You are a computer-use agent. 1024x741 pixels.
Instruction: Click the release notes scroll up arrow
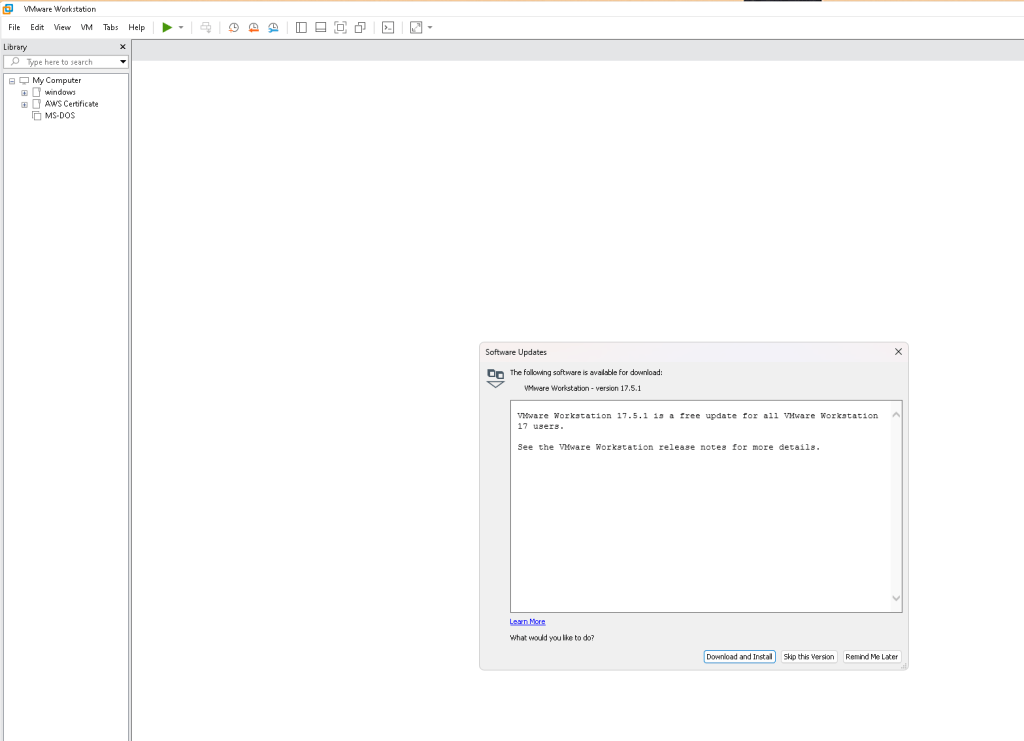pos(896,415)
